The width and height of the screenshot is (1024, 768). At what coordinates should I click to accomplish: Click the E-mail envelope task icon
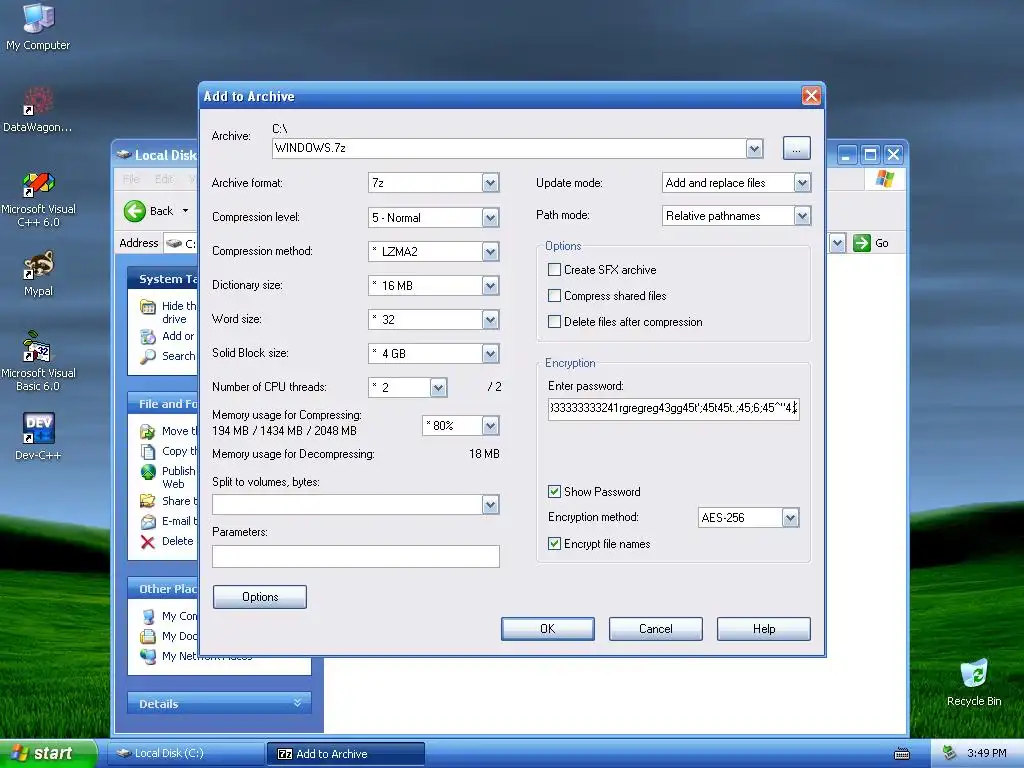[x=148, y=521]
